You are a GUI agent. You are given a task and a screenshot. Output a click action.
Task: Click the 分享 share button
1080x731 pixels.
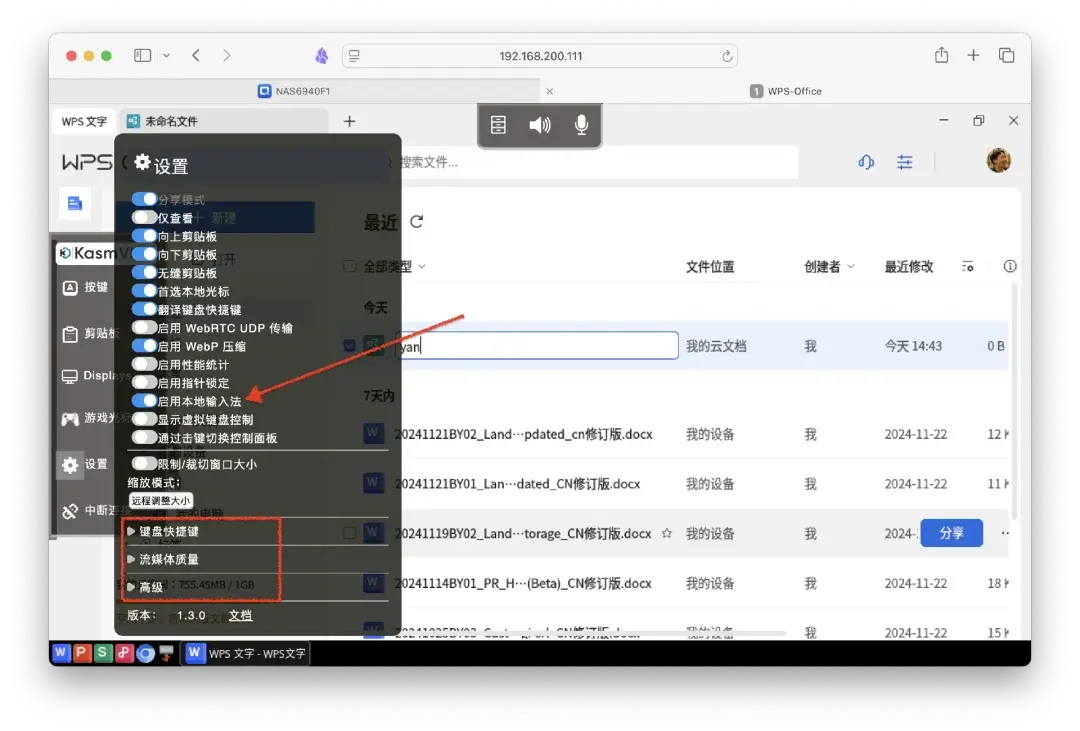coord(951,533)
